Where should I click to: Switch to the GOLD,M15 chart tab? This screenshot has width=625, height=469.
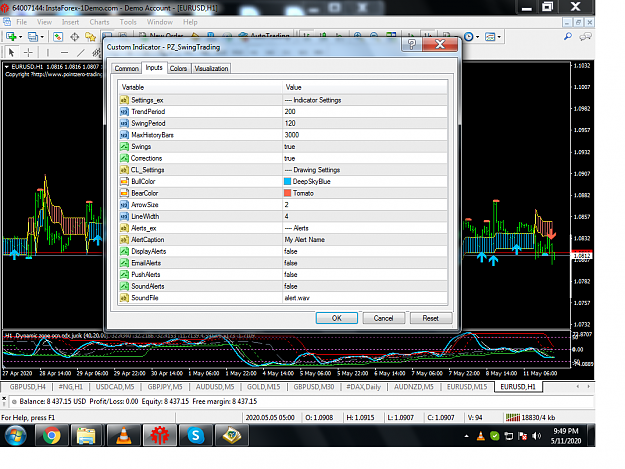tap(263, 387)
